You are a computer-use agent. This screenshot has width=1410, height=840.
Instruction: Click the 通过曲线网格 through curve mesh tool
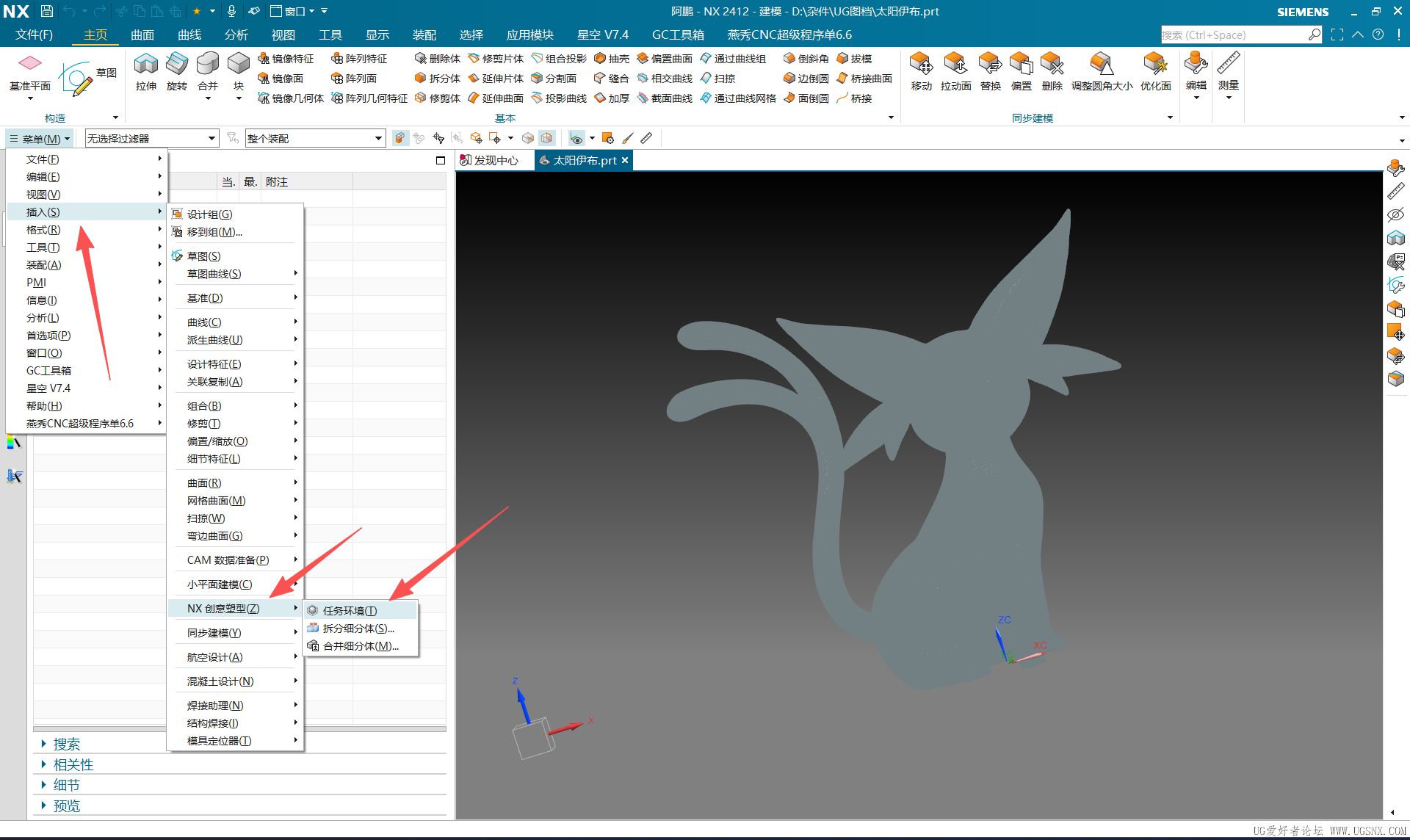[x=738, y=98]
